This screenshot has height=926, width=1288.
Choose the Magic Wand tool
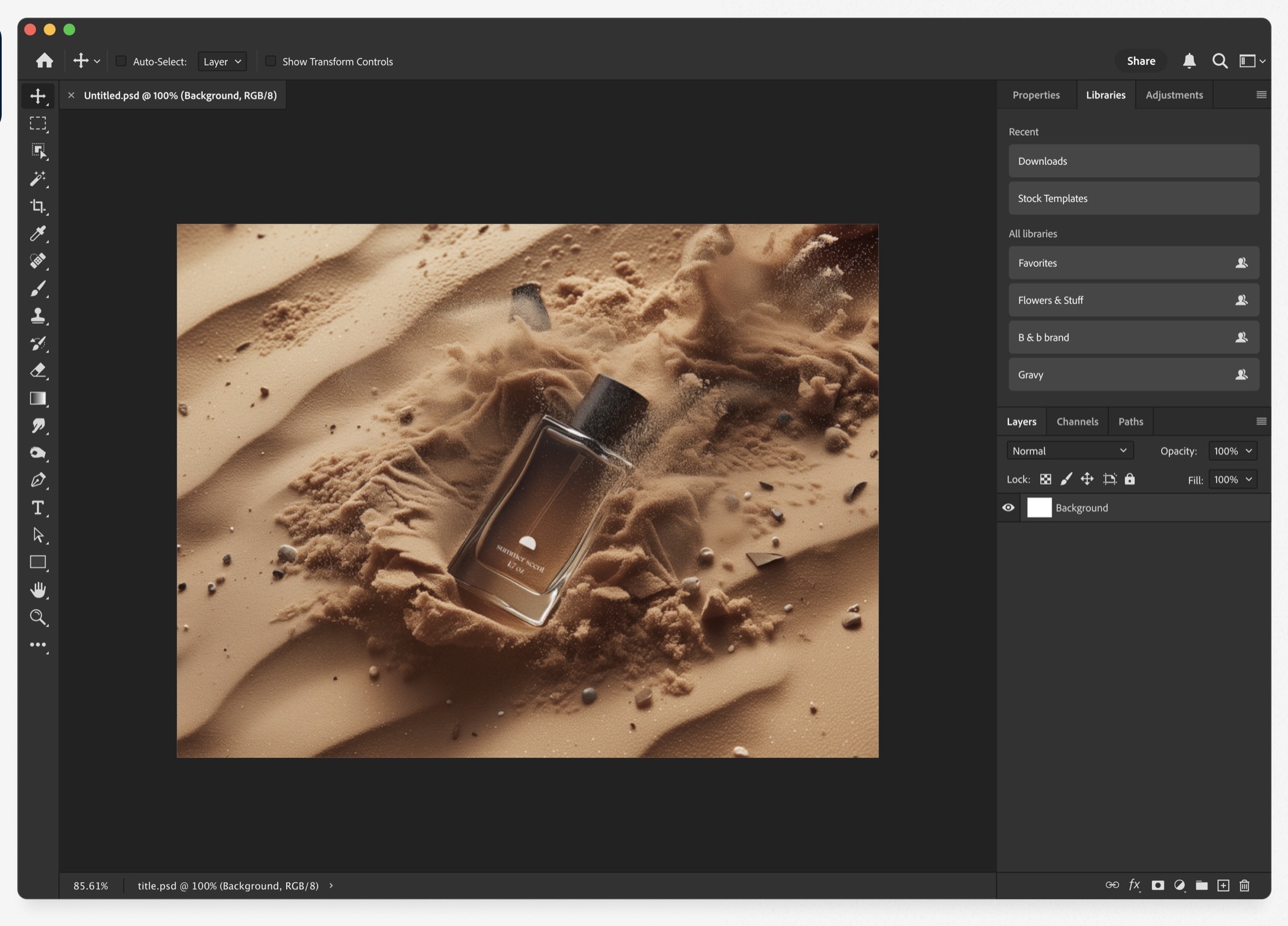pos(38,178)
